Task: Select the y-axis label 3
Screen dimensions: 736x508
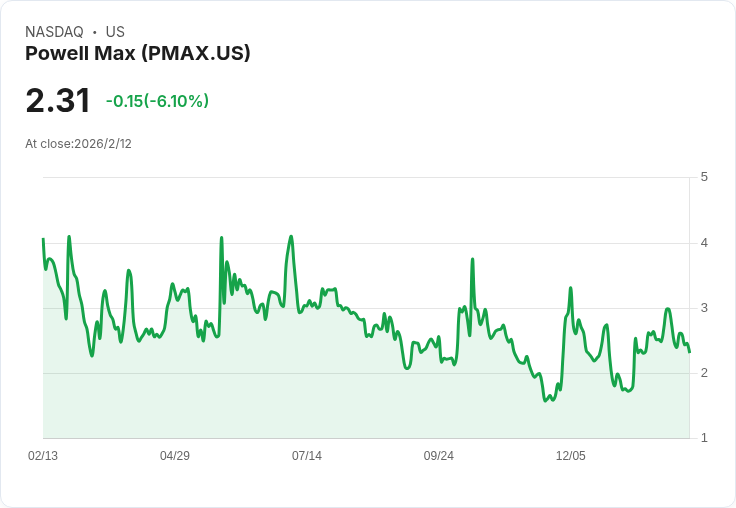Action: pos(704,308)
